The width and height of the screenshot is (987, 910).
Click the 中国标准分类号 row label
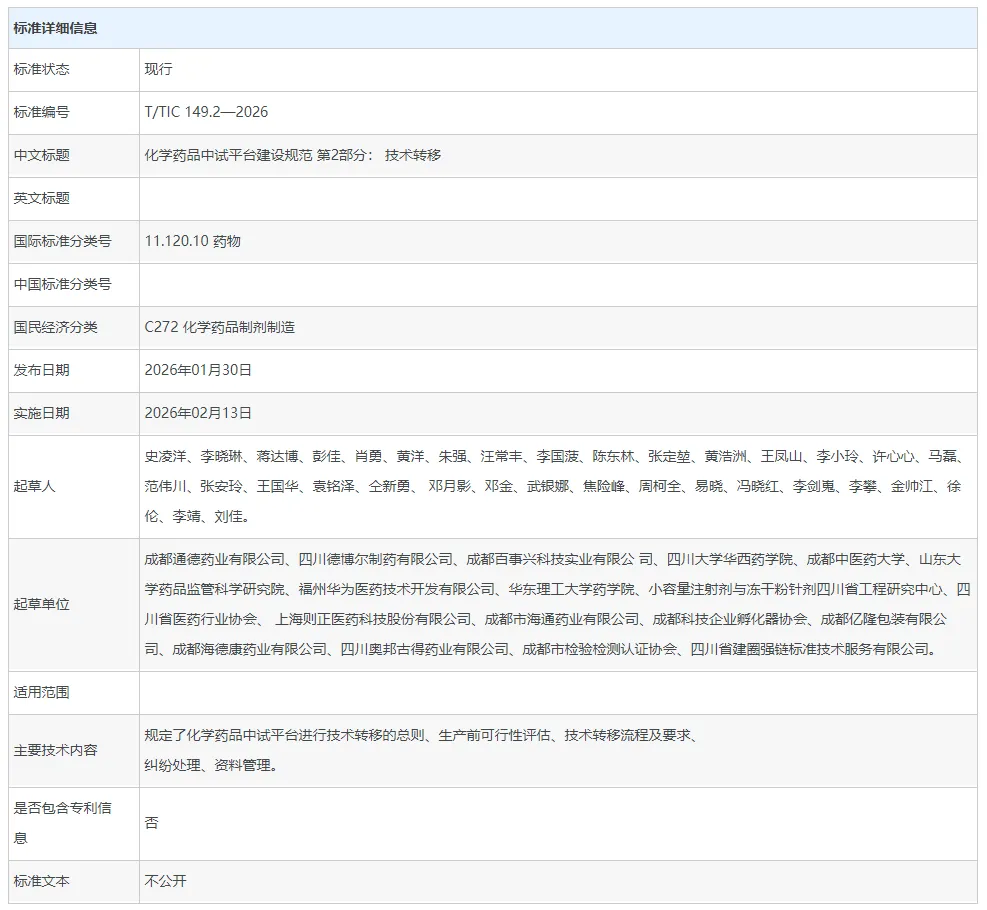(x=62, y=285)
